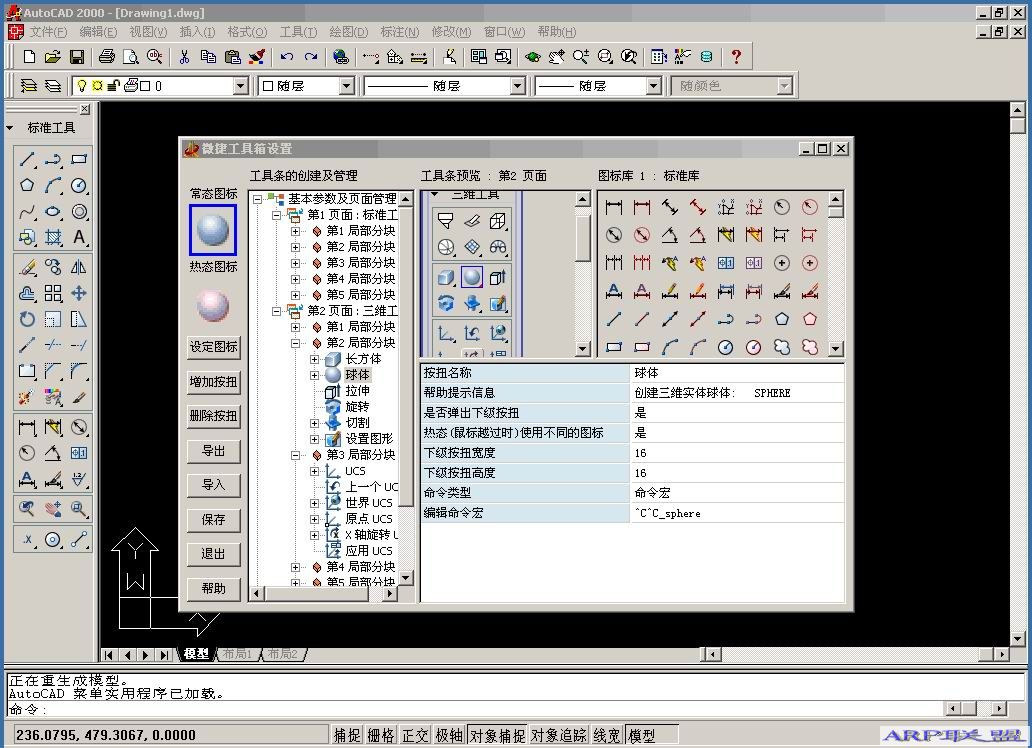Open a file with the Open icon
Image resolution: width=1032 pixels, height=748 pixels.
(x=53, y=57)
